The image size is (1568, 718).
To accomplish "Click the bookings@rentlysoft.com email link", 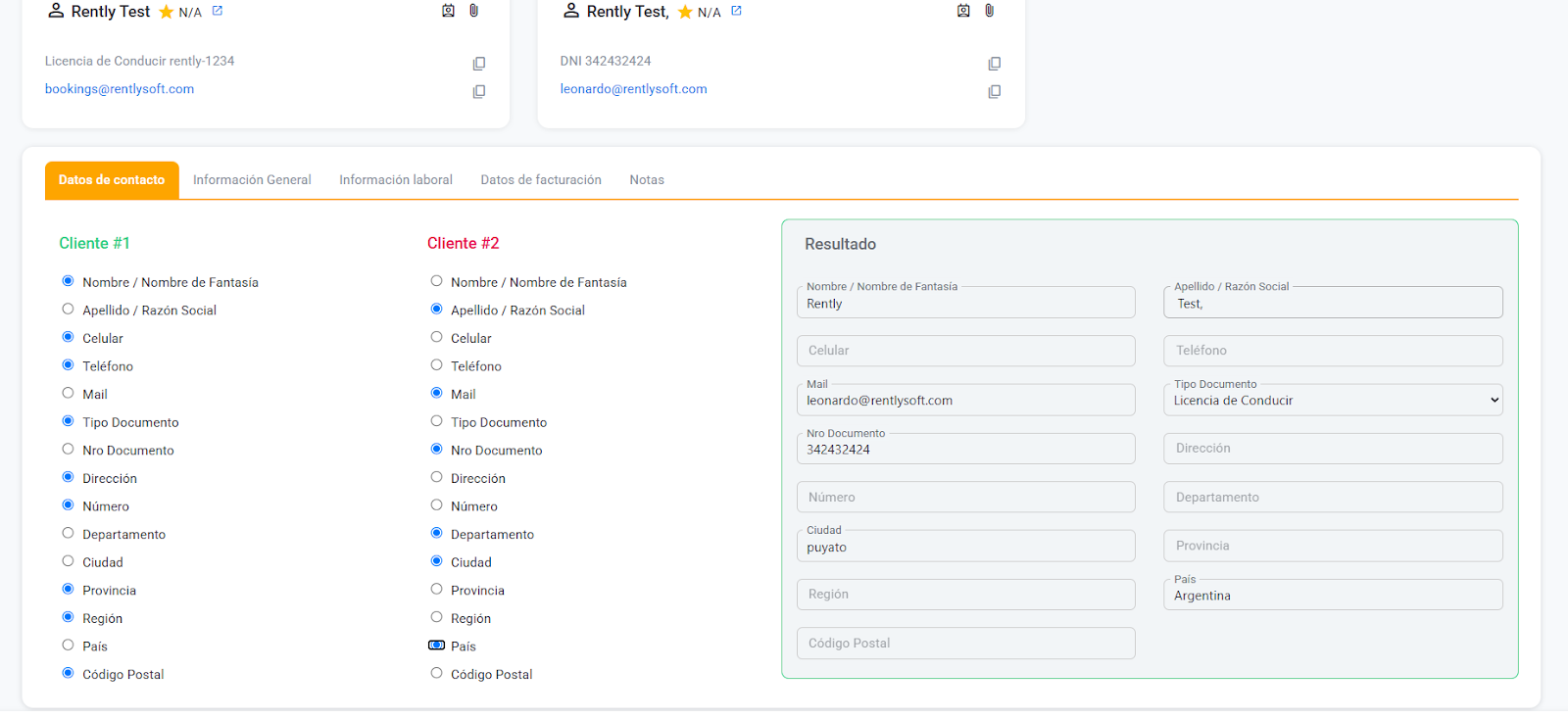I will (120, 89).
